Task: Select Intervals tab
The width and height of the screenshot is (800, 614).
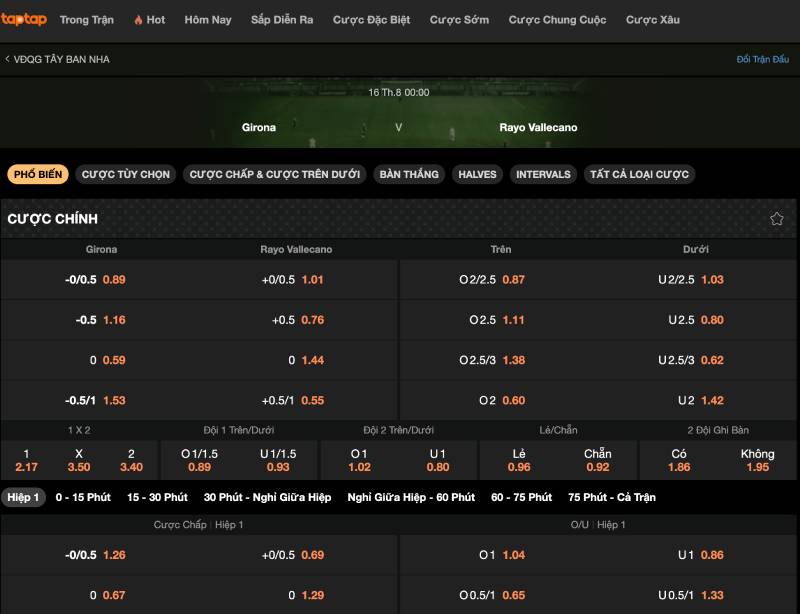Action: 543,174
